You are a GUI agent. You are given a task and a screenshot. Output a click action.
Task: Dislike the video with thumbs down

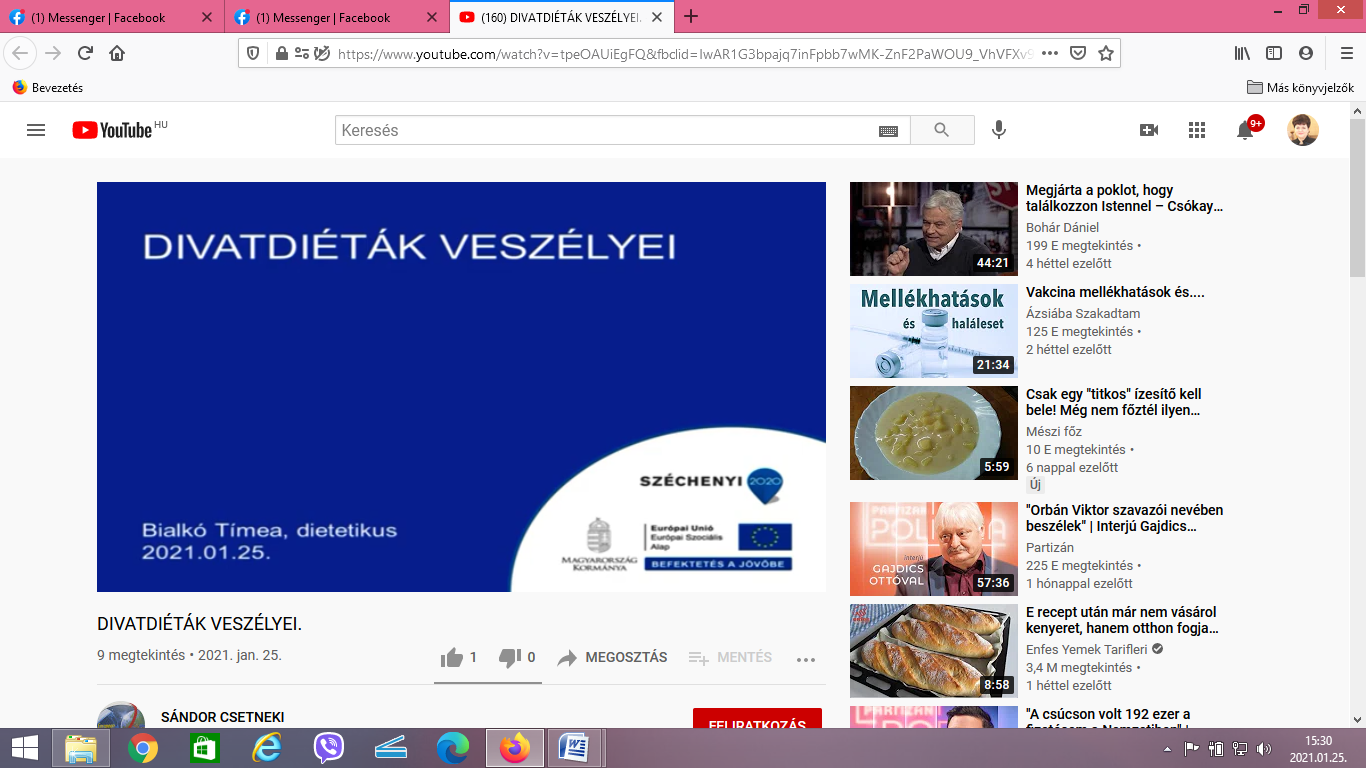tap(517, 657)
